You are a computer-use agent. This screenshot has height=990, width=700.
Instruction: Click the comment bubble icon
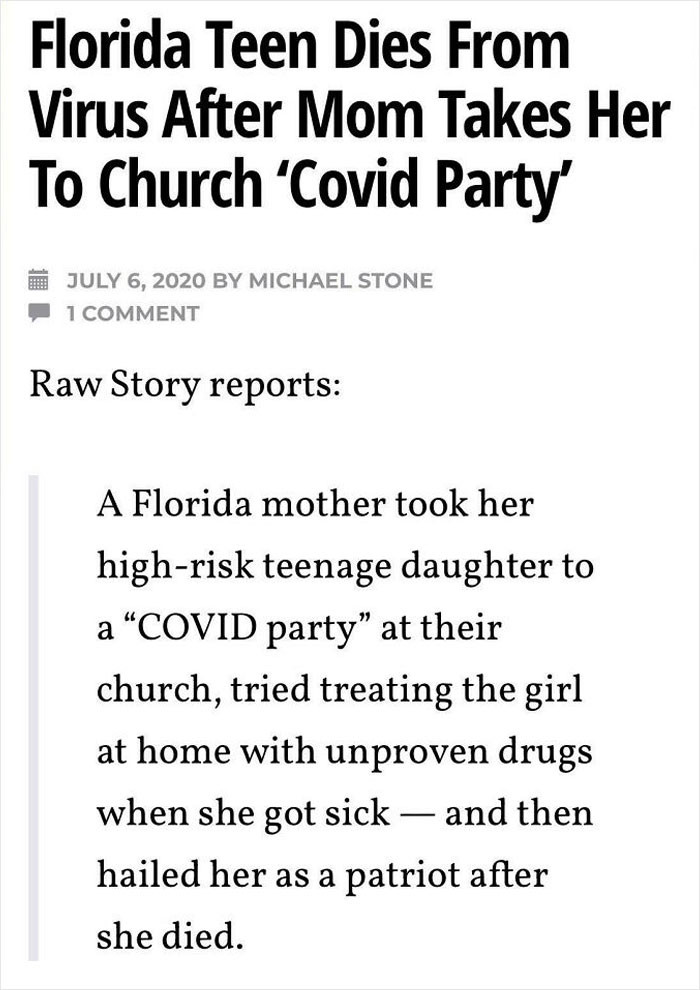pos(38,313)
